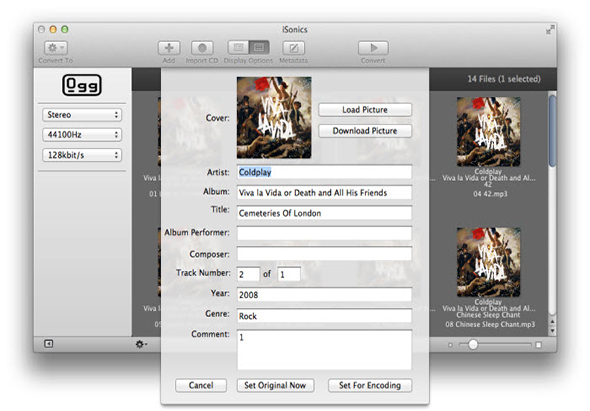Select the 04 42.mp3 album thumbnail
The image size is (590, 411).
click(489, 131)
